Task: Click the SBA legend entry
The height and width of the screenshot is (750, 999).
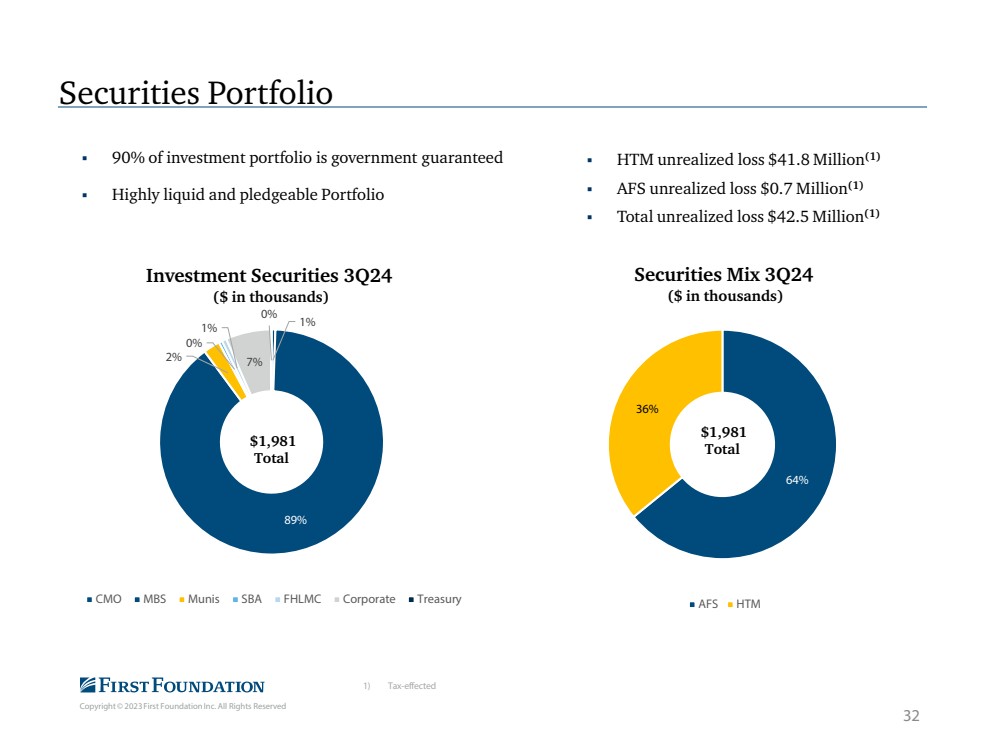Action: coord(247,599)
